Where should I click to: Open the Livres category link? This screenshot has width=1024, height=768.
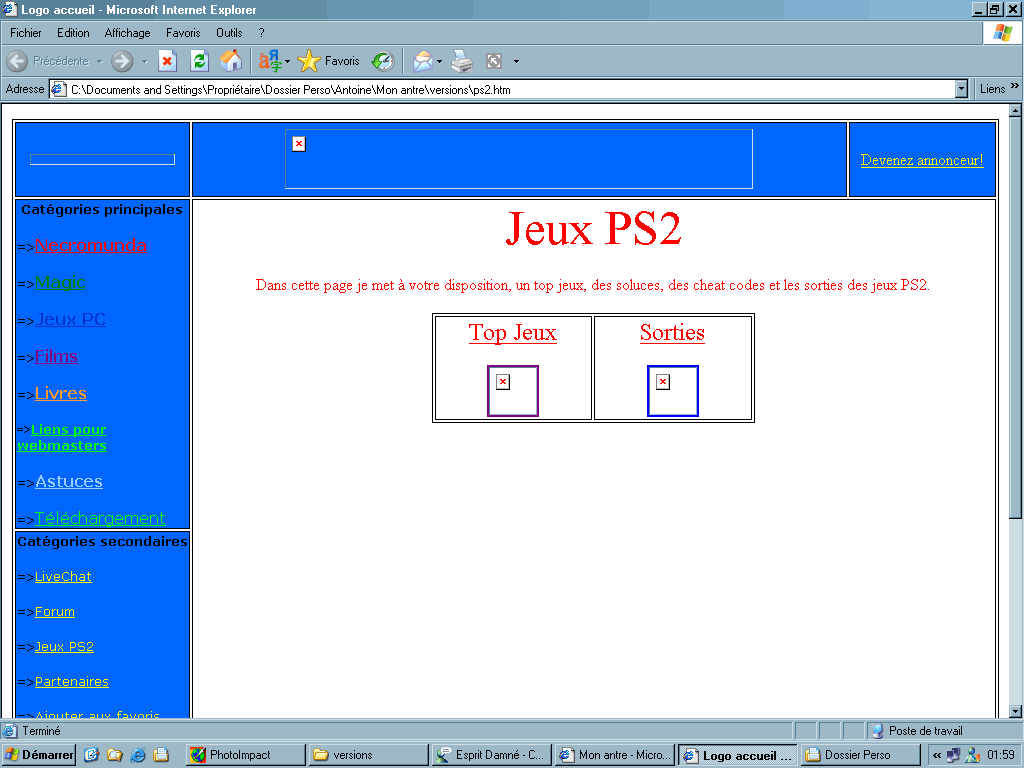coord(61,394)
